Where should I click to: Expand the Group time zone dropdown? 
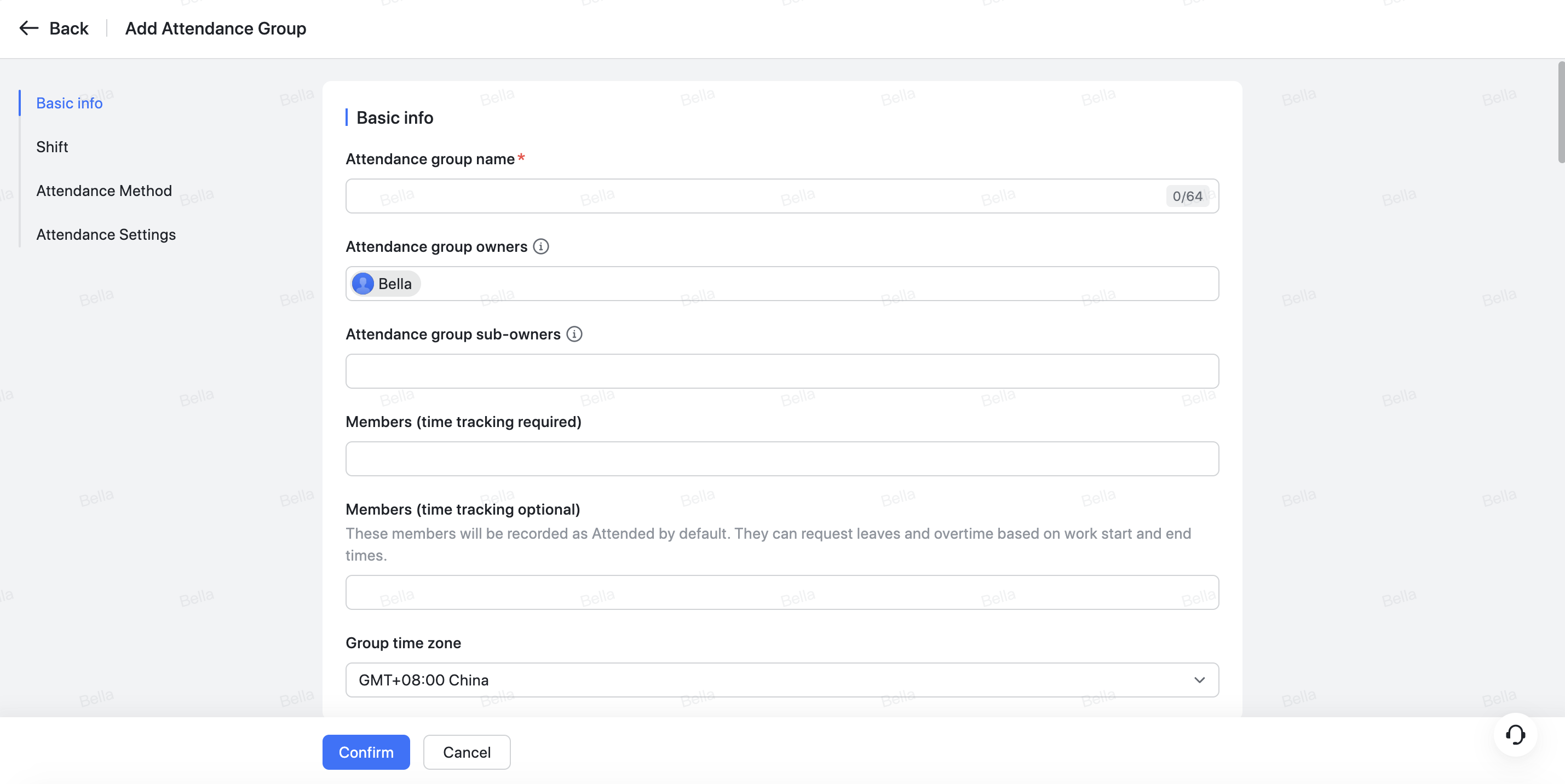coord(781,680)
